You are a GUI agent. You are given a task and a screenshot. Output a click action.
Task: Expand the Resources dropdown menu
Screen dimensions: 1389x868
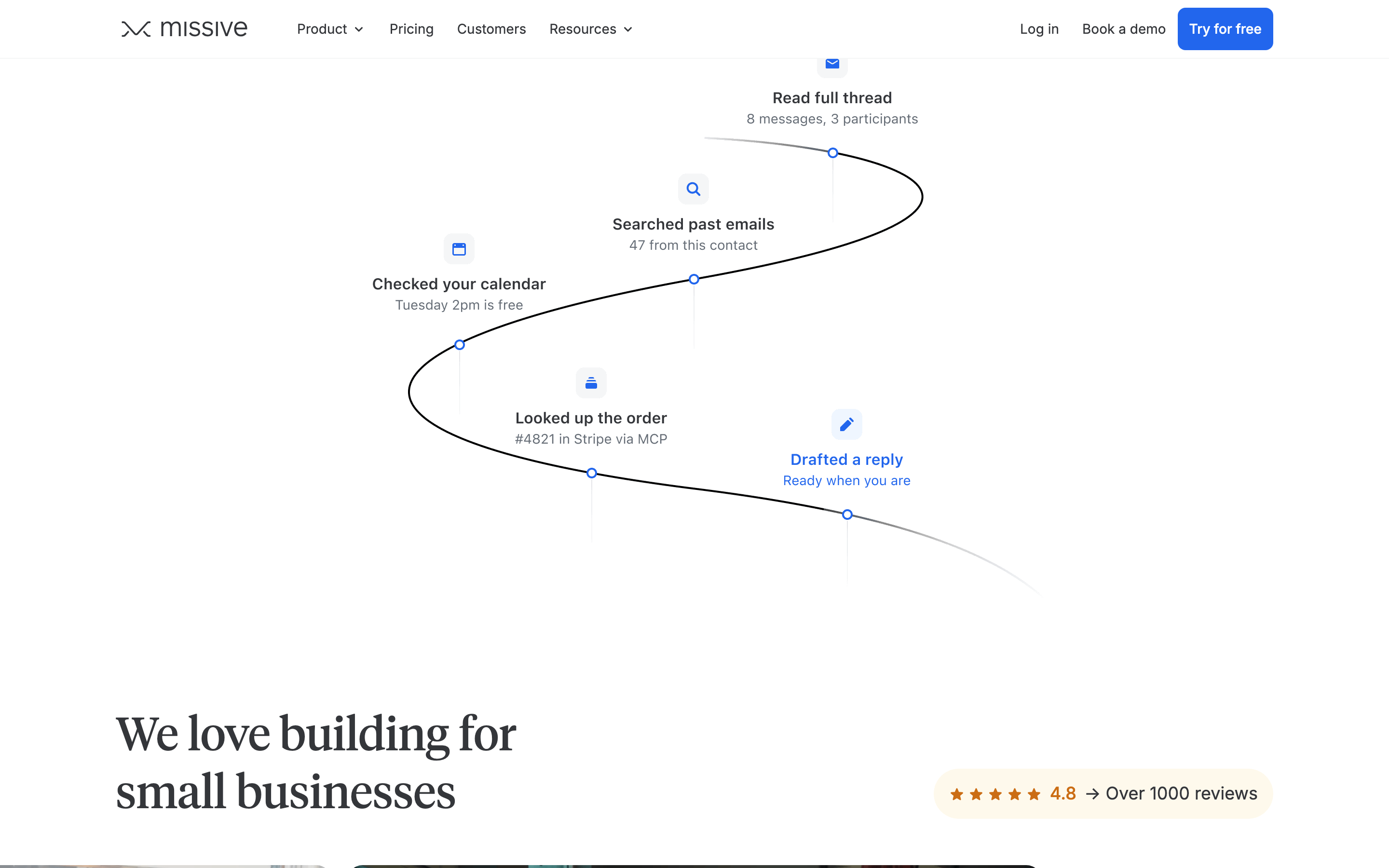(591, 29)
